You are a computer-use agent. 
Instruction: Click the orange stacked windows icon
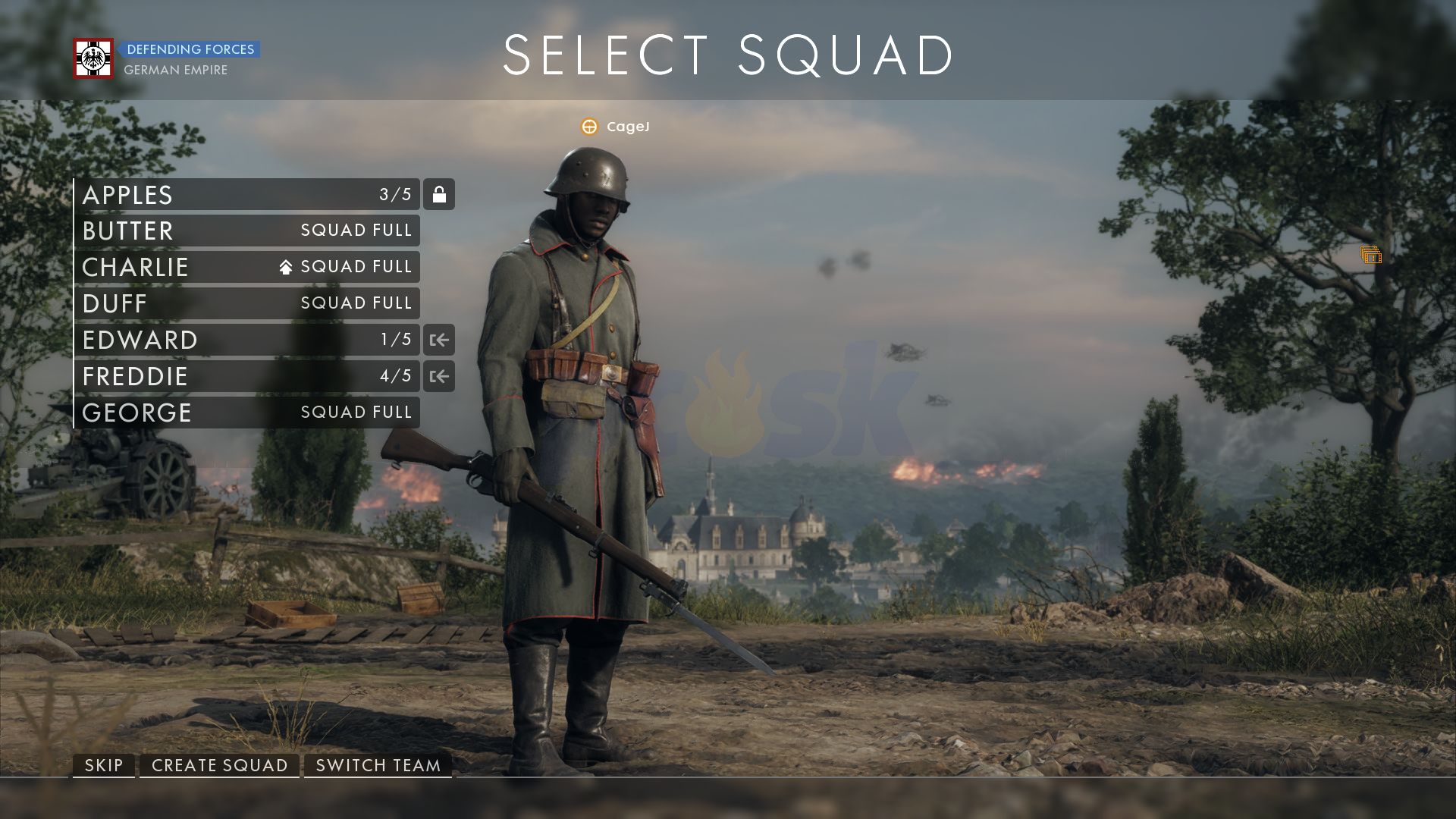point(1371,255)
